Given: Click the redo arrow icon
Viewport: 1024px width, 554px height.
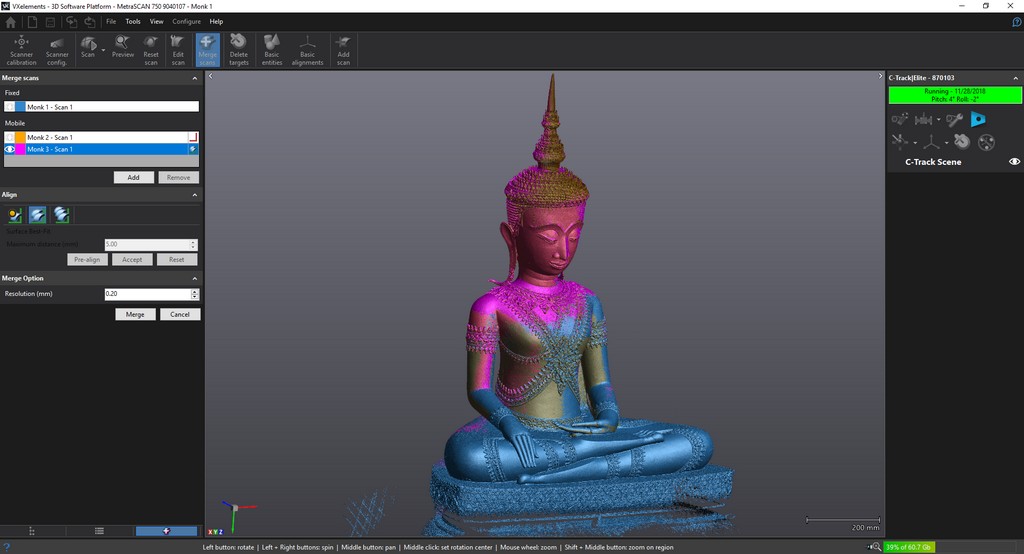Looking at the screenshot, I should [89, 22].
